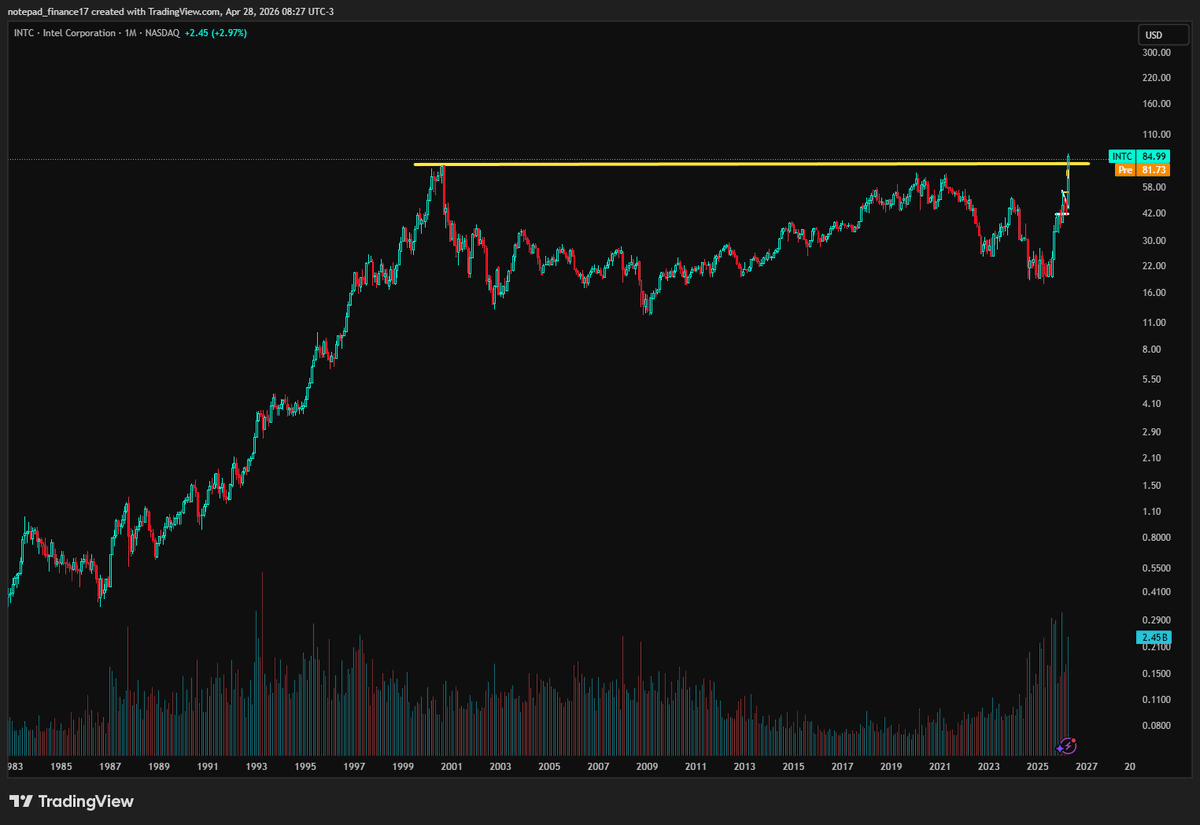Click the 2.90 price axis label
Screen dimensions: 1200x825
point(1152,431)
